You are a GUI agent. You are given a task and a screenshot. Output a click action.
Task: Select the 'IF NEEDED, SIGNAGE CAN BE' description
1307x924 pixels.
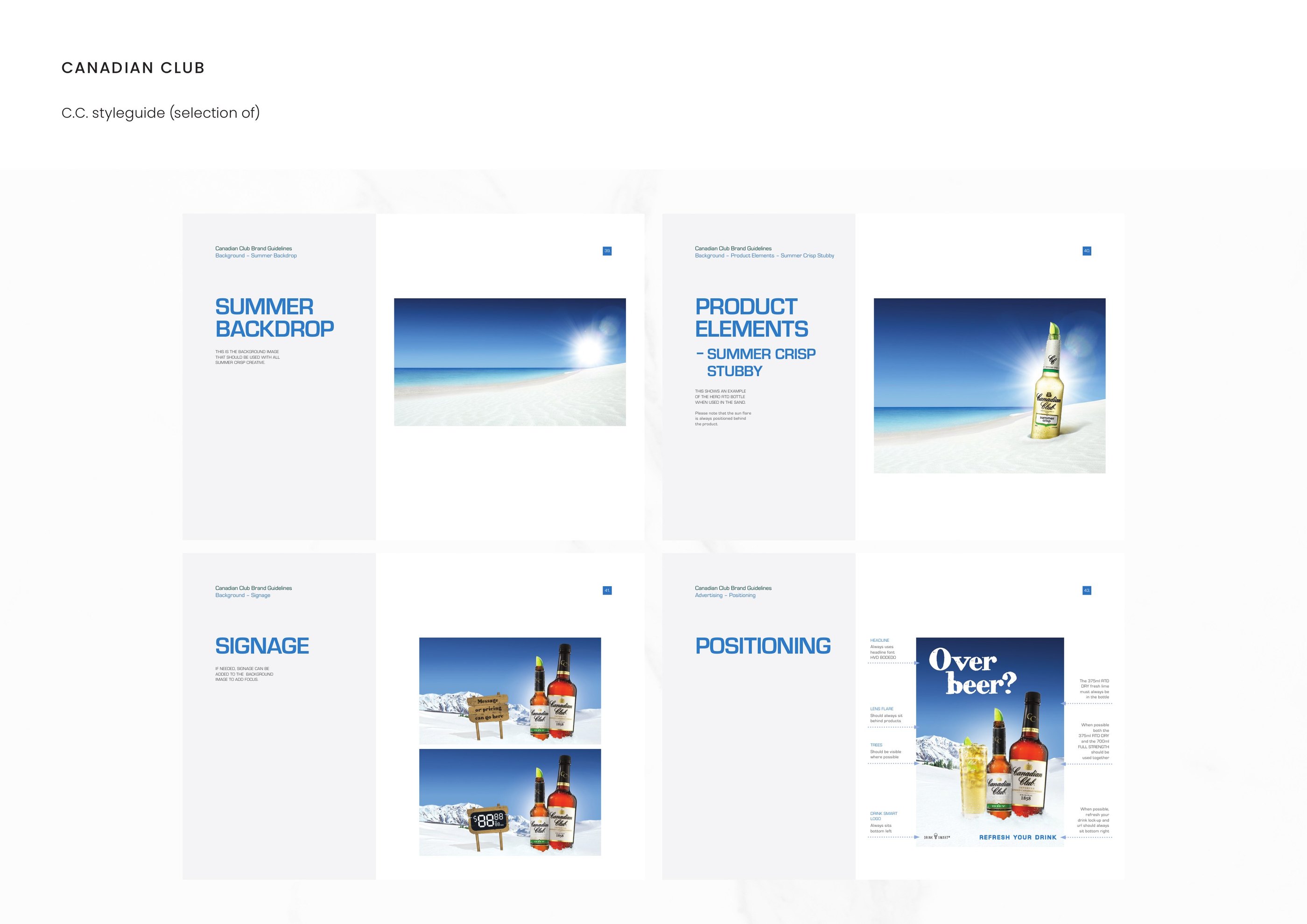tap(244, 674)
